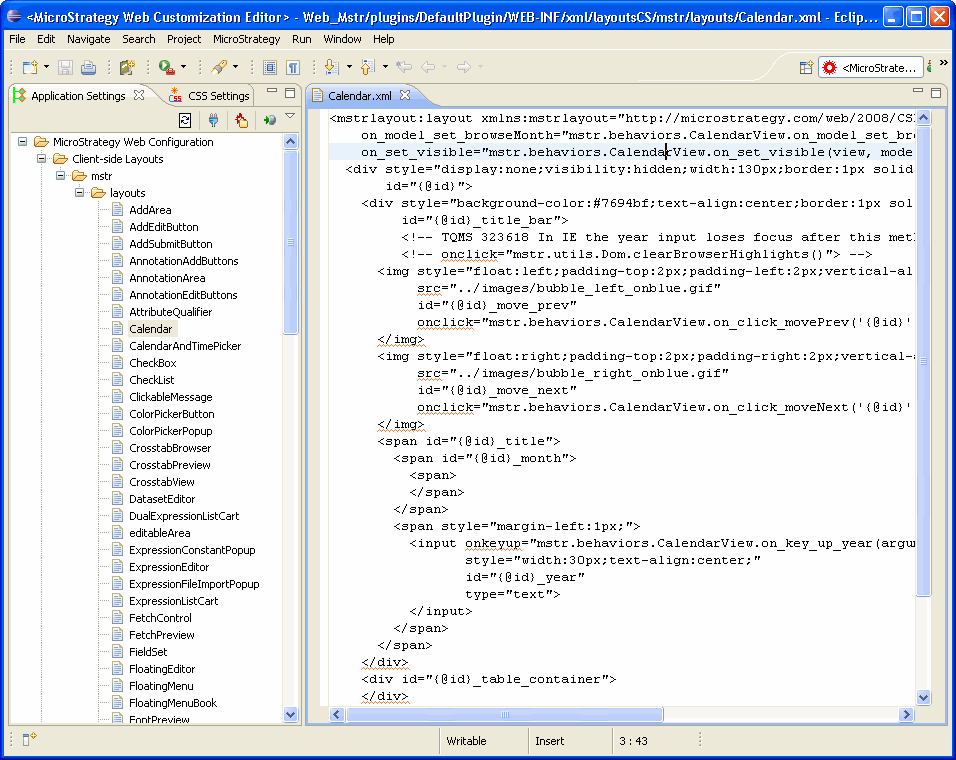Screen dimensions: 956x760
Task: Click the Back navigation arrow
Action: pyautogui.click(x=428, y=67)
